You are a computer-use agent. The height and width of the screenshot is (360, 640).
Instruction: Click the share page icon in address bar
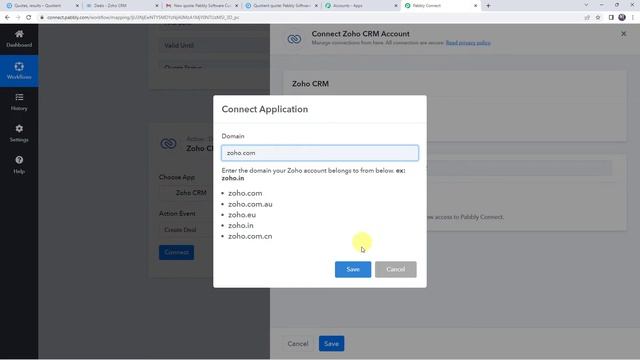pos(587,18)
